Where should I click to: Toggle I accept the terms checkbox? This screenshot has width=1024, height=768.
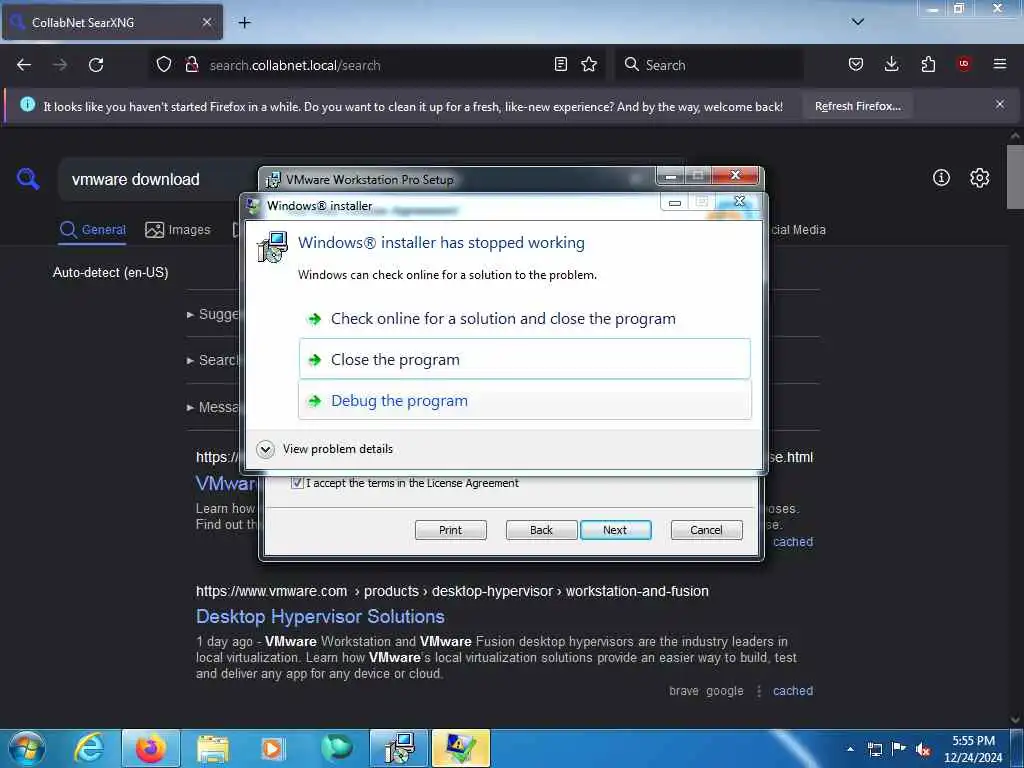[297, 483]
